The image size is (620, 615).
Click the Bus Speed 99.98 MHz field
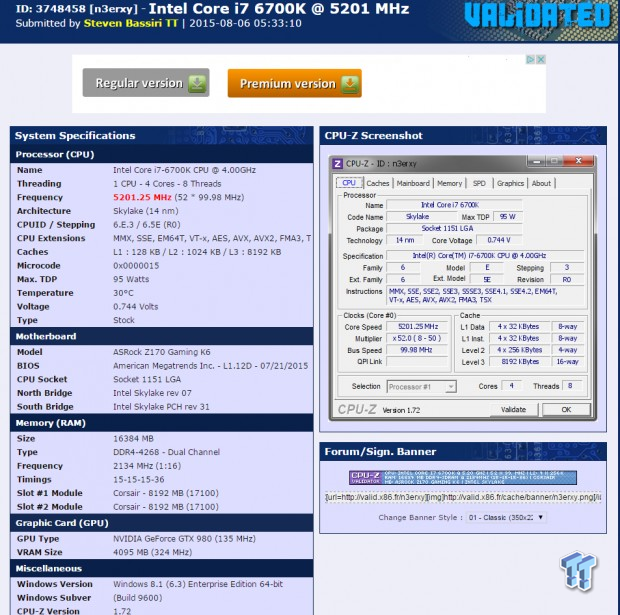point(418,350)
